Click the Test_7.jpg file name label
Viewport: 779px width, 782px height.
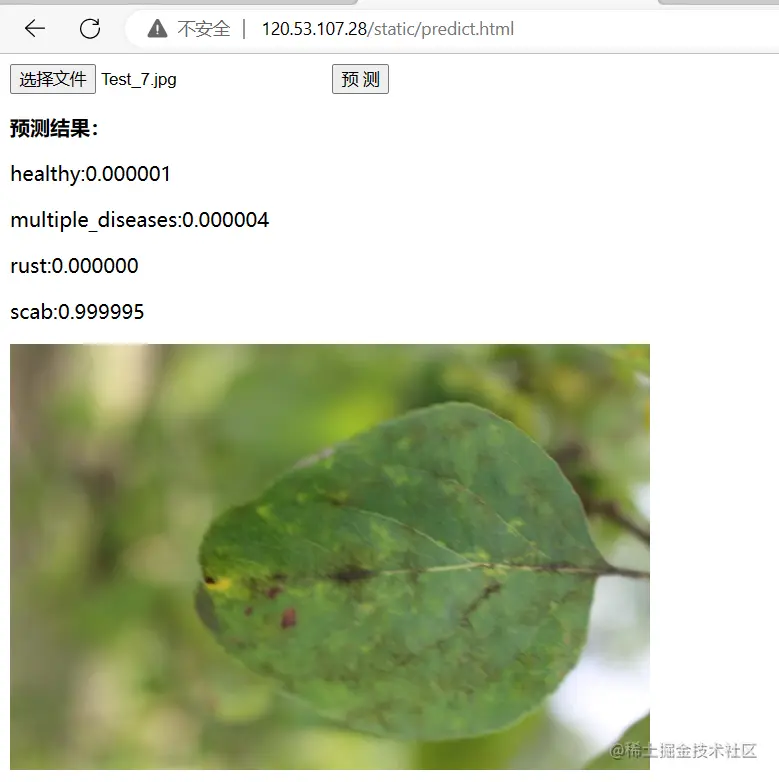139,79
